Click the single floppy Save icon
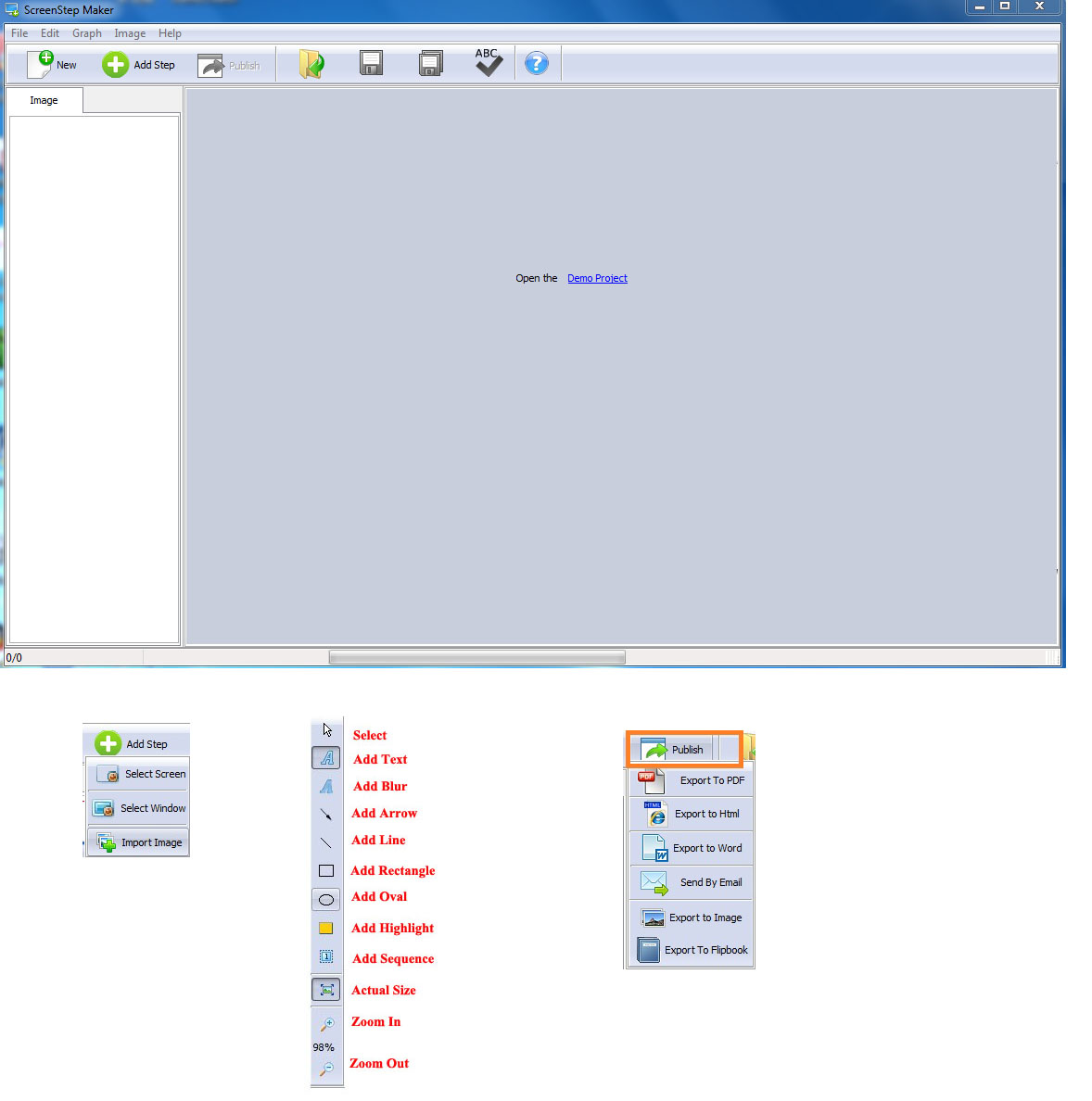 [371, 63]
